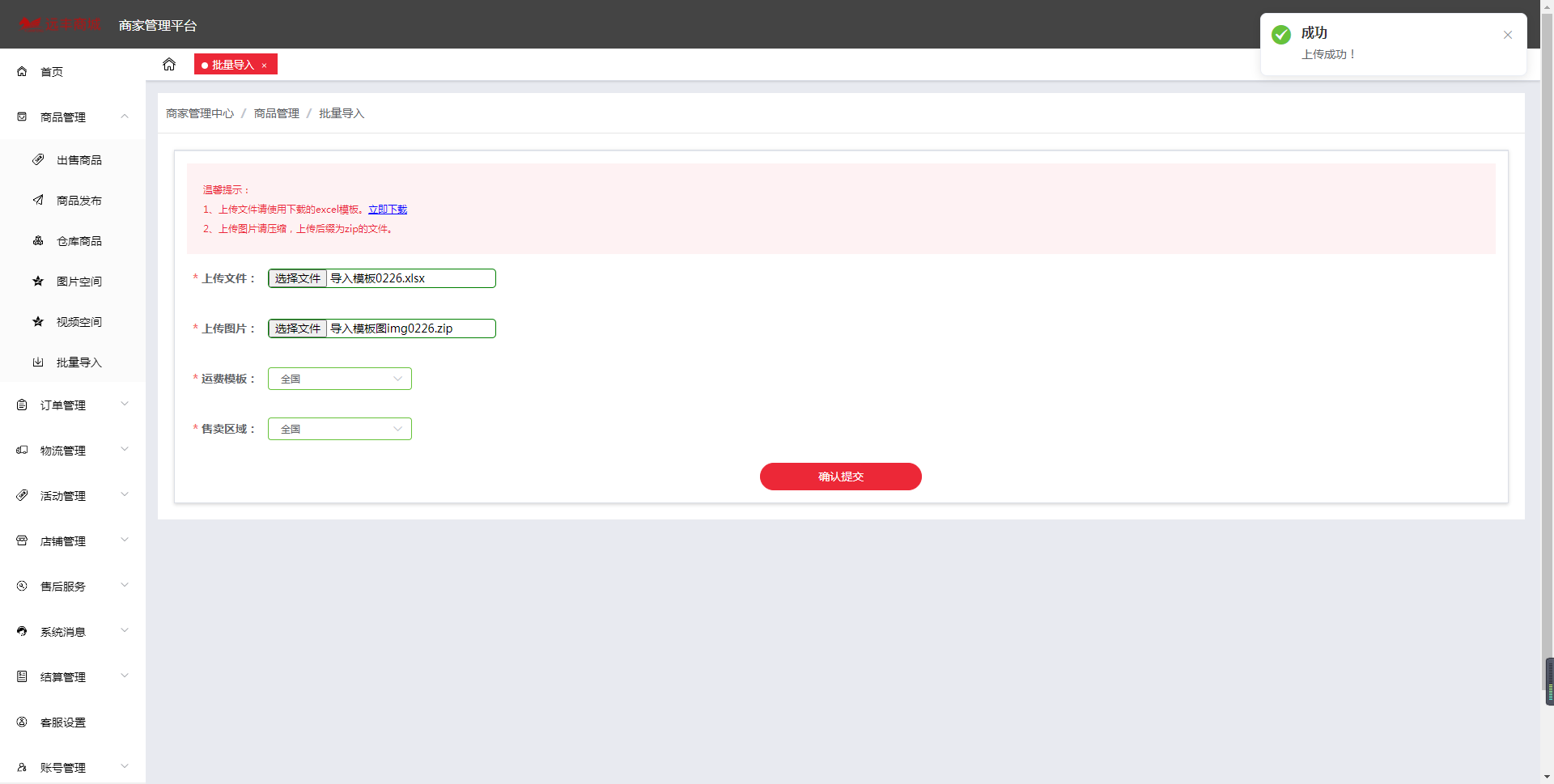Click the 立即下载 template link
This screenshot has height=784, width=1554.
point(388,209)
